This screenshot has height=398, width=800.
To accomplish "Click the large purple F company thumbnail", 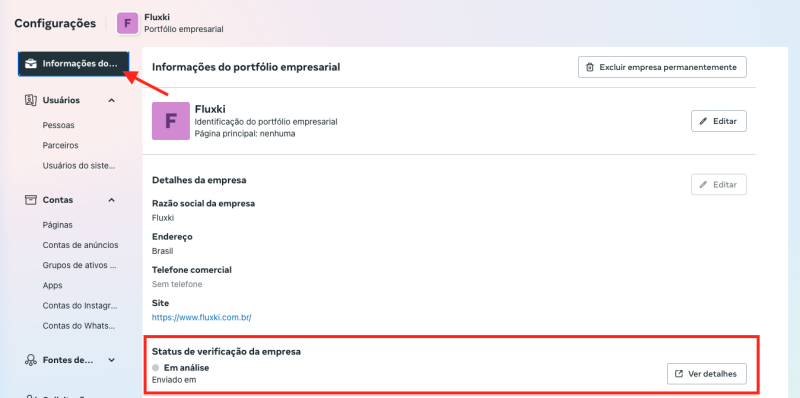I will coord(171,121).
